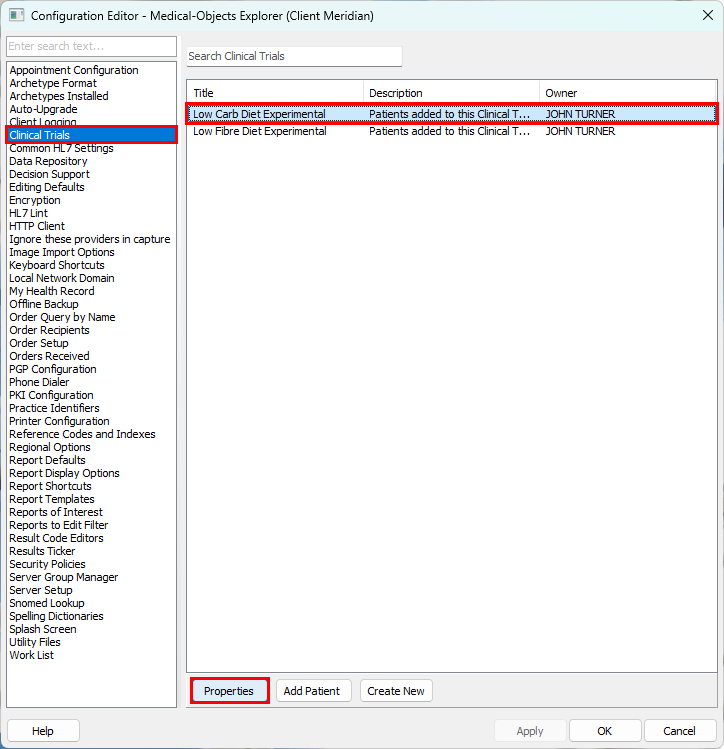The width and height of the screenshot is (724, 749).
Task: Sort by the Owner column header
Action: [627, 93]
